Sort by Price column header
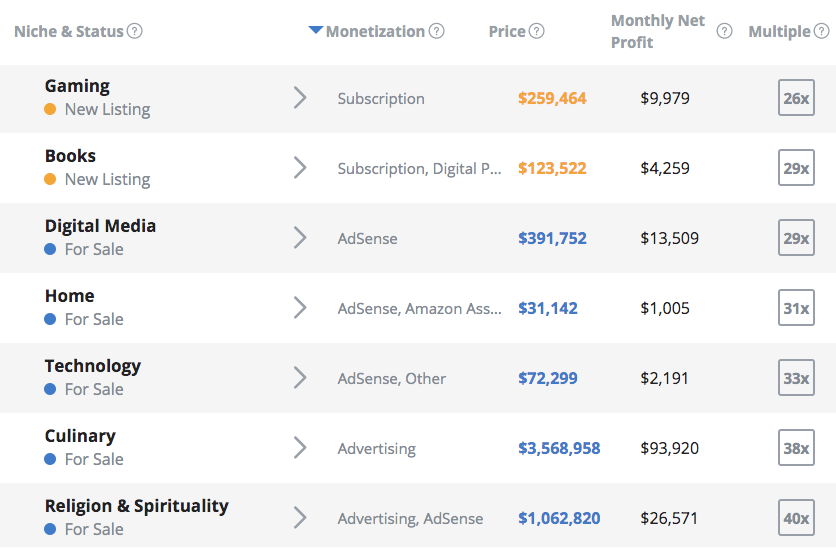The height and width of the screenshot is (549, 836). point(507,31)
